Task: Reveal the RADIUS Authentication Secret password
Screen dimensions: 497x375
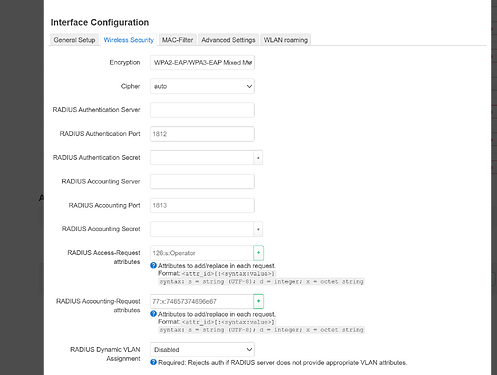Action: coord(258,158)
